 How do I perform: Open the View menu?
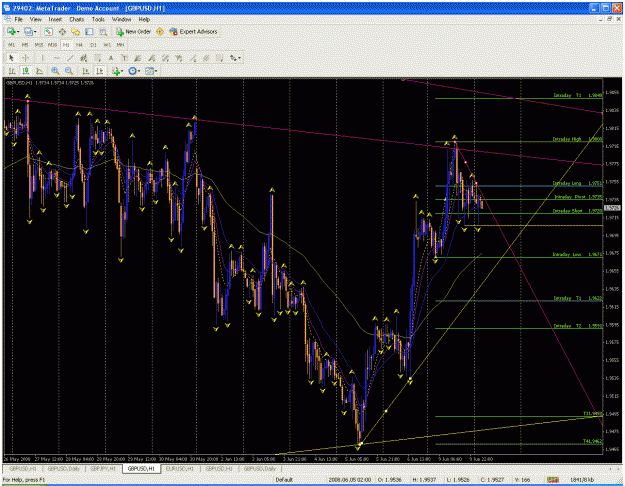point(35,19)
